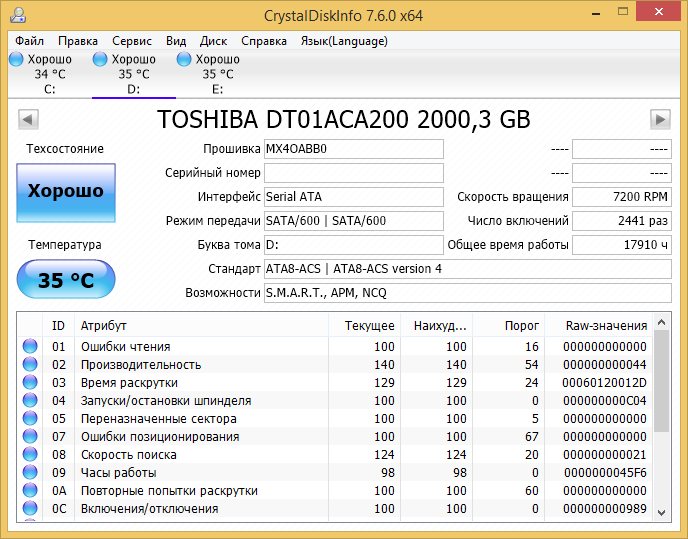Click the attribute list scrollbar thumb
688x539 pixels.
pyautogui.click(x=662, y=381)
